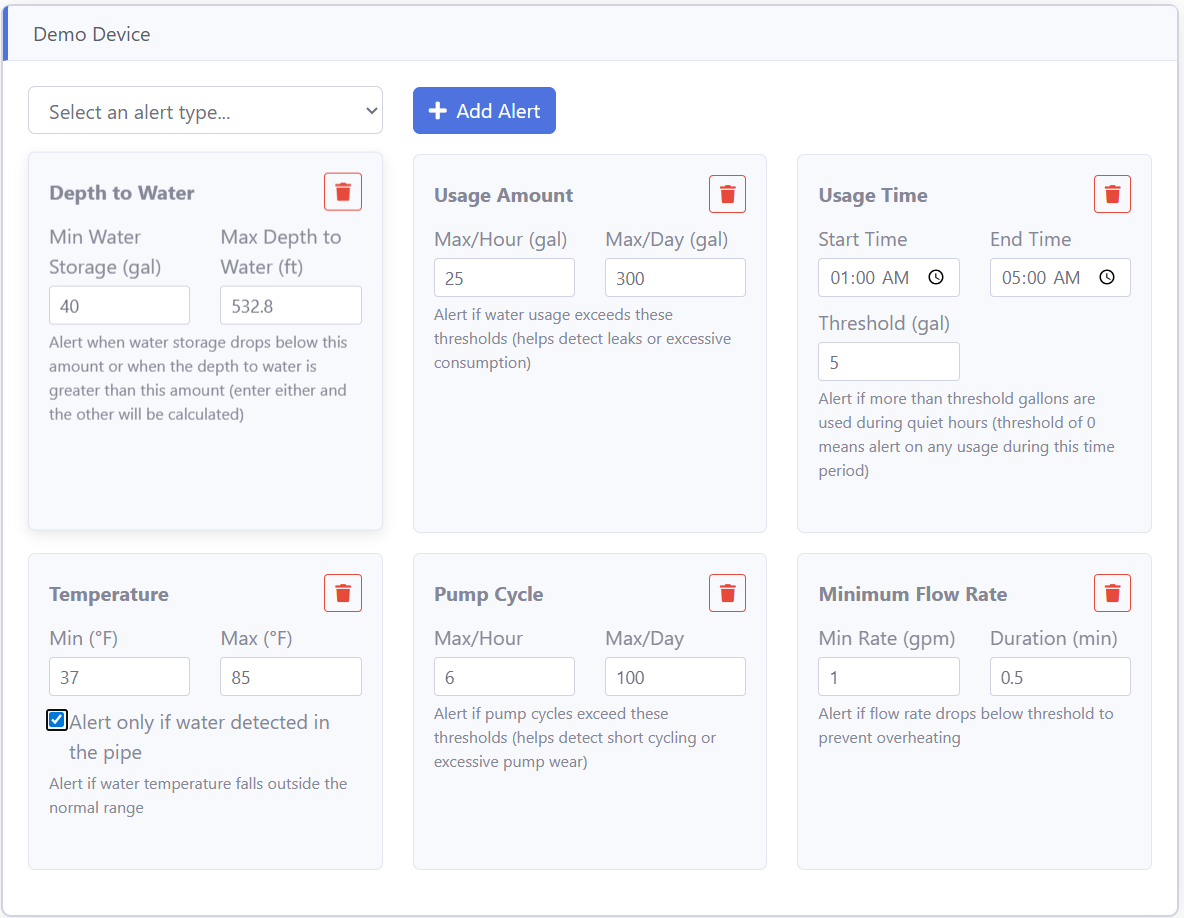The width and height of the screenshot is (1184, 918).
Task: Uncheck Alert only if water detected
Action: click(57, 720)
